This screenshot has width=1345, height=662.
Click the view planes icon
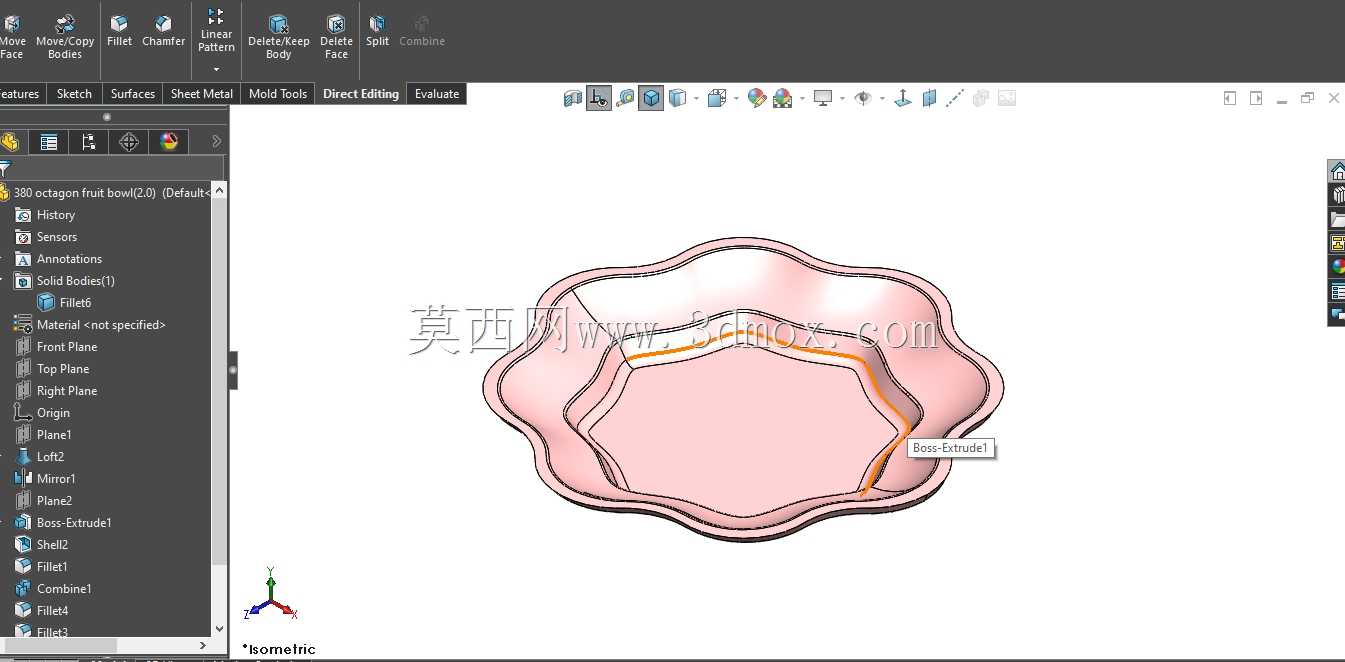(x=929, y=98)
